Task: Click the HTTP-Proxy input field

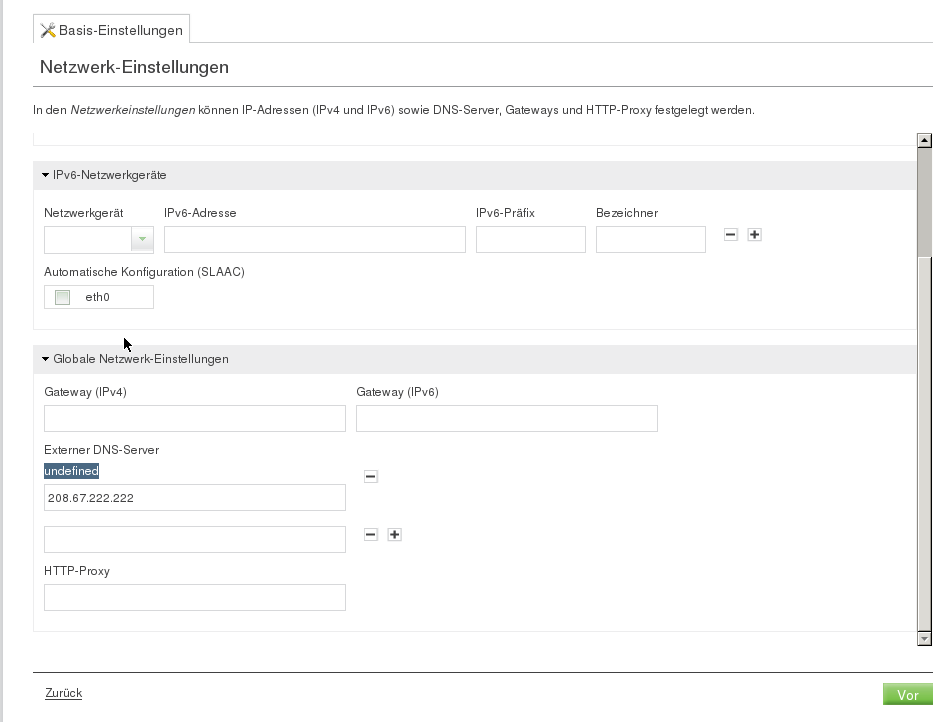Action: pyautogui.click(x=194, y=598)
